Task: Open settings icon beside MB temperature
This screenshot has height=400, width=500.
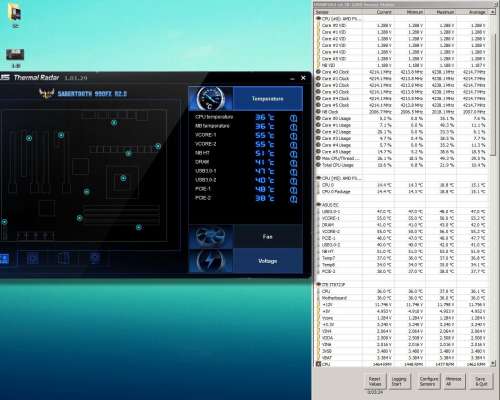Action: [293, 127]
